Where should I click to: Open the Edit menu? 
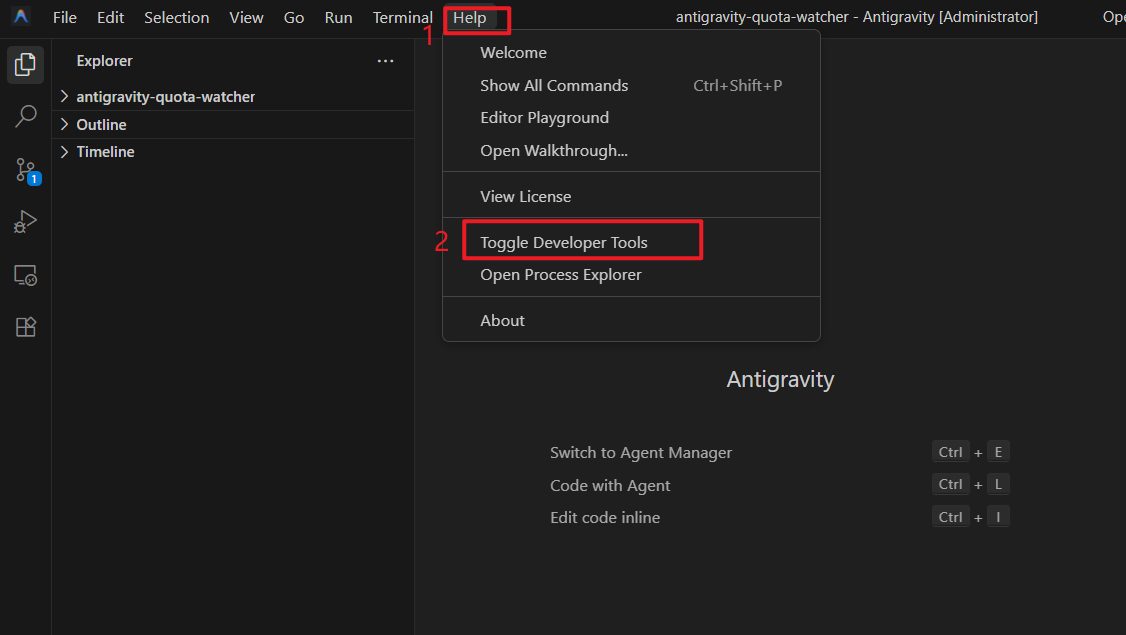click(x=111, y=17)
